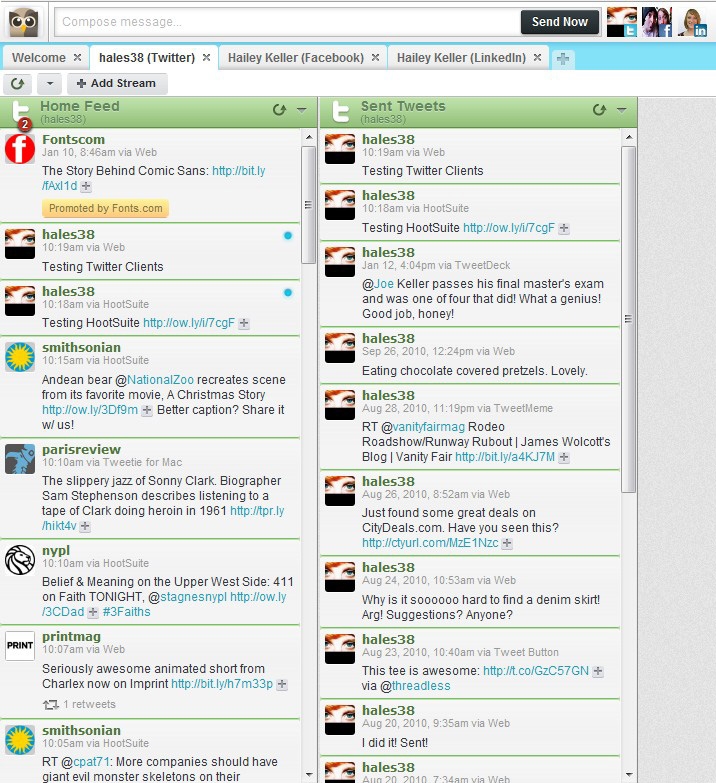Click the Add Stream button

click(x=117, y=84)
